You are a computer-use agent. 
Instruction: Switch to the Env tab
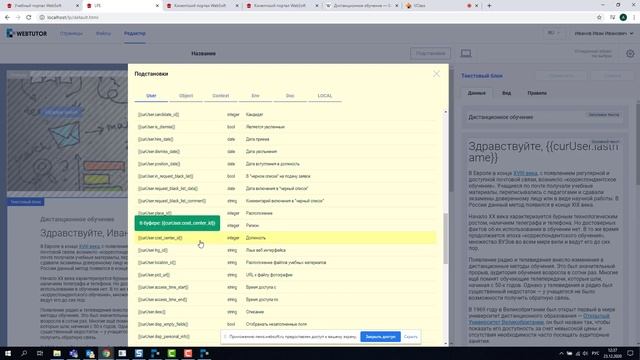[x=255, y=96]
